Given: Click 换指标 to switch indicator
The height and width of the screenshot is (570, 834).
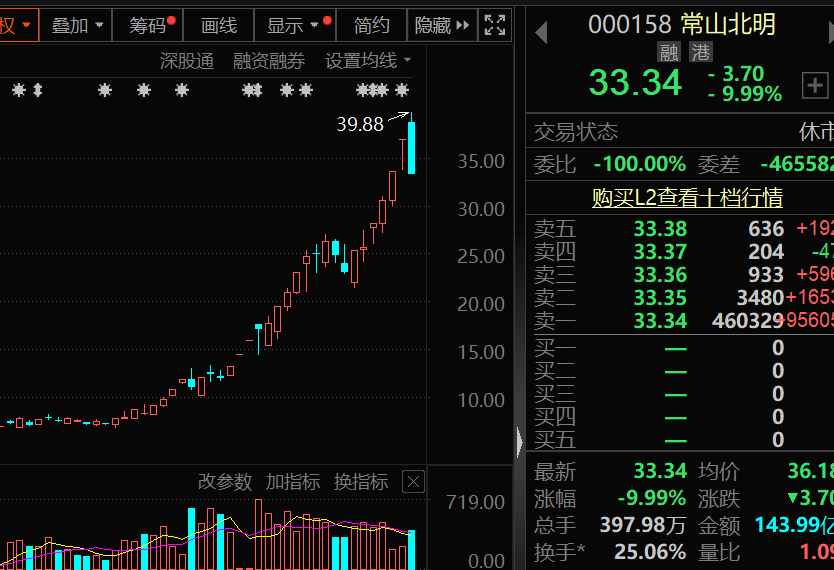Looking at the screenshot, I should point(361,482).
